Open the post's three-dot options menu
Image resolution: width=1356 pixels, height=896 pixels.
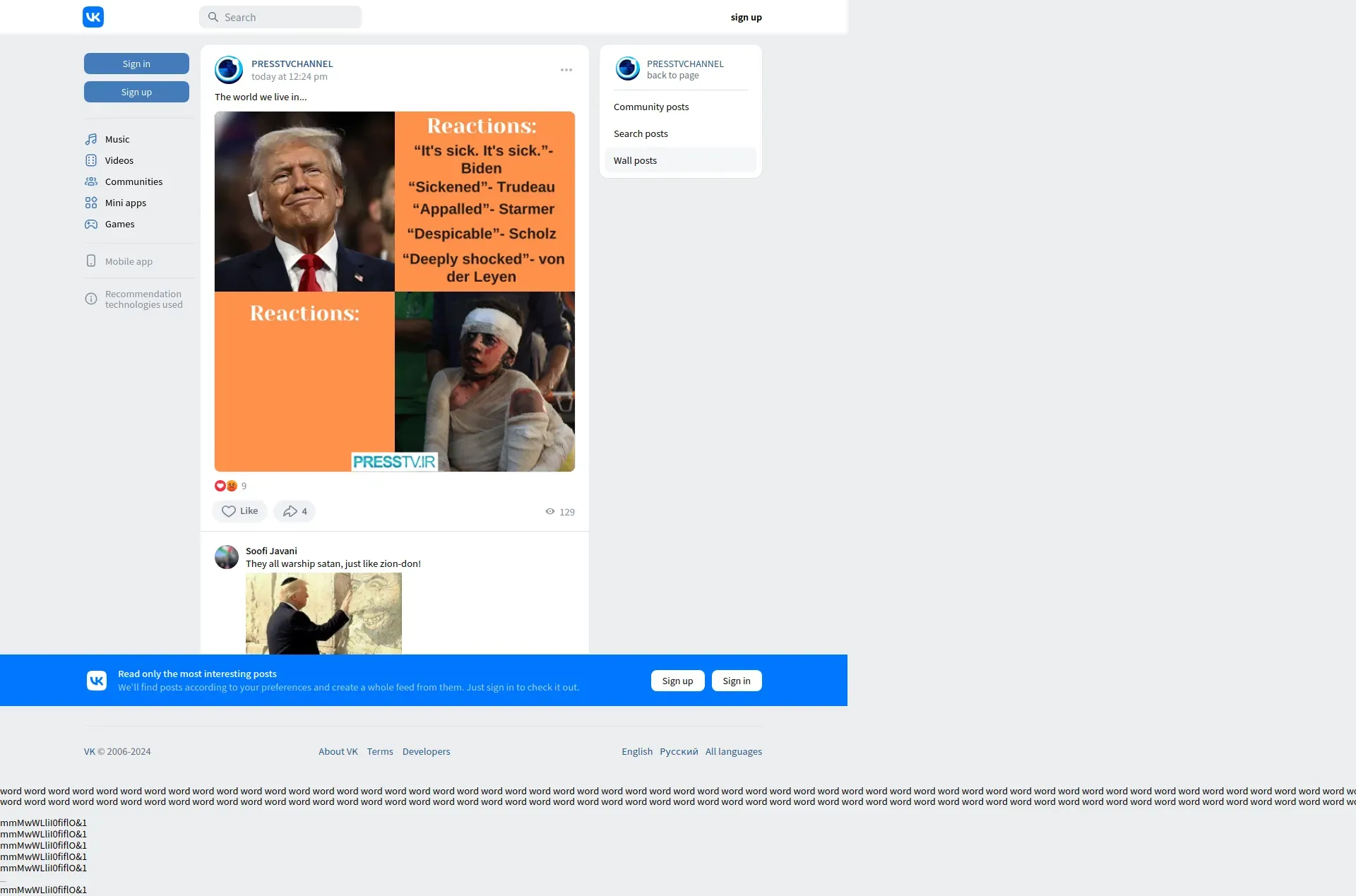(x=566, y=70)
